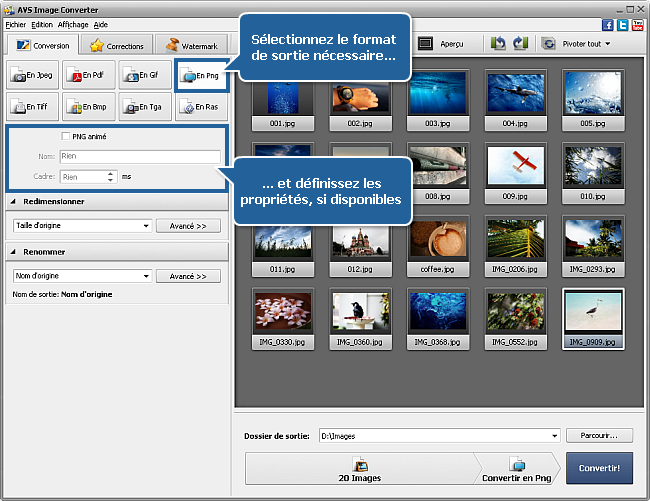Choose the En Pdf output format
The height and width of the screenshot is (501, 650).
[89, 75]
